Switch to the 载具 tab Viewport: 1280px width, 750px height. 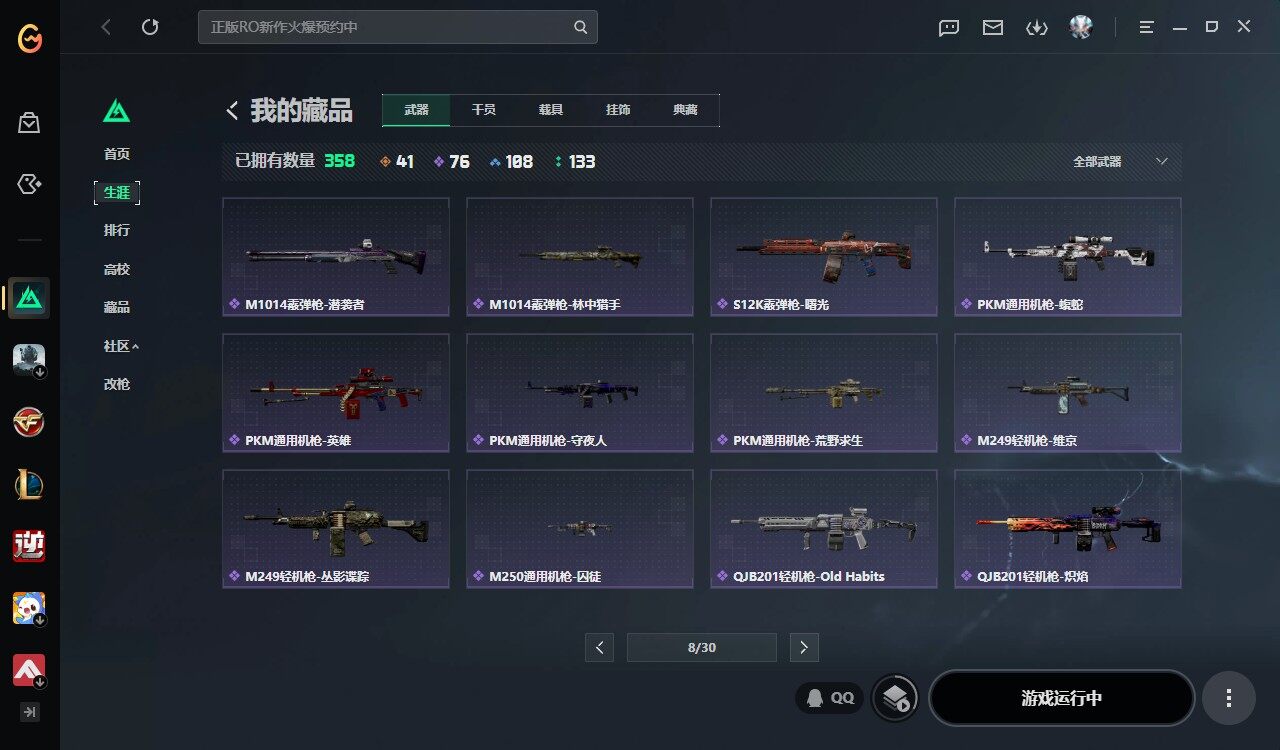point(550,110)
